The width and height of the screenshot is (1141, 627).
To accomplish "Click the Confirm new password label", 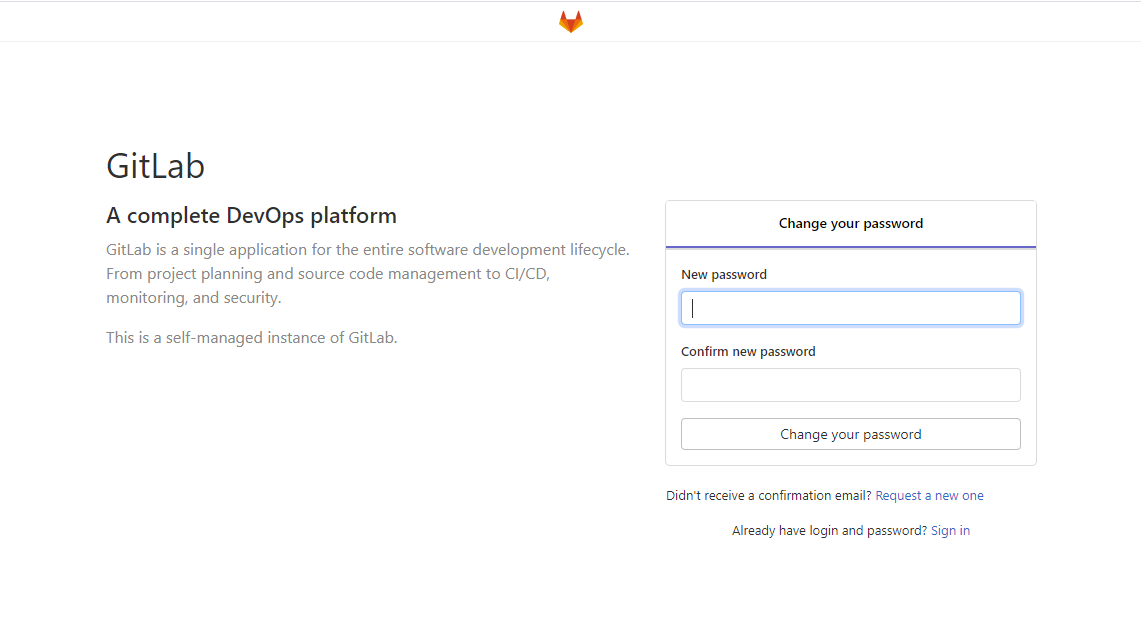I will [748, 352].
